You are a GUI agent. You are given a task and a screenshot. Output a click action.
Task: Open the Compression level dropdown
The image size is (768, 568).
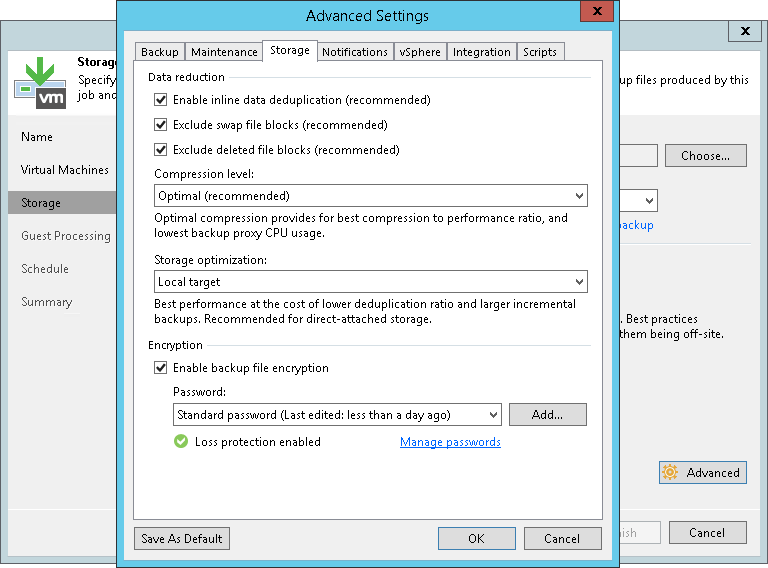coord(370,196)
